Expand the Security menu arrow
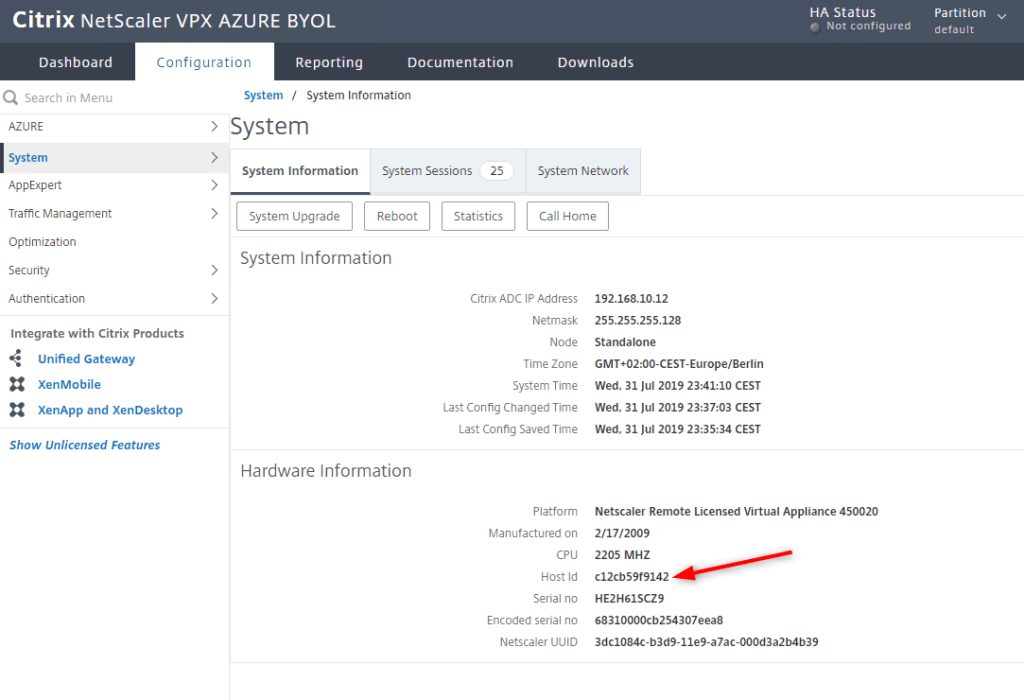 214,270
